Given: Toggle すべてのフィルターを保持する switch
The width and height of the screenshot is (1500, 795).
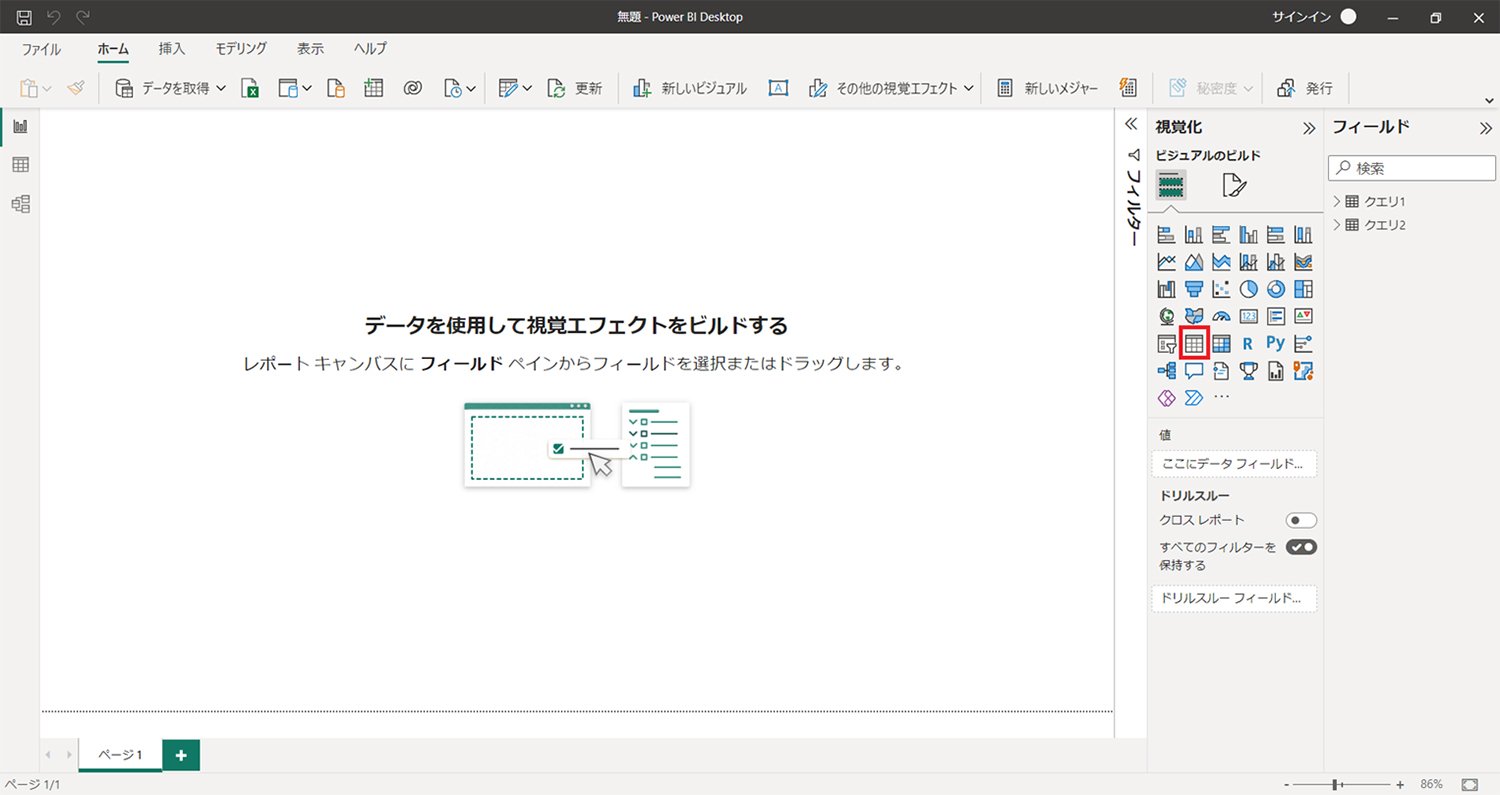Looking at the screenshot, I should click(1301, 547).
